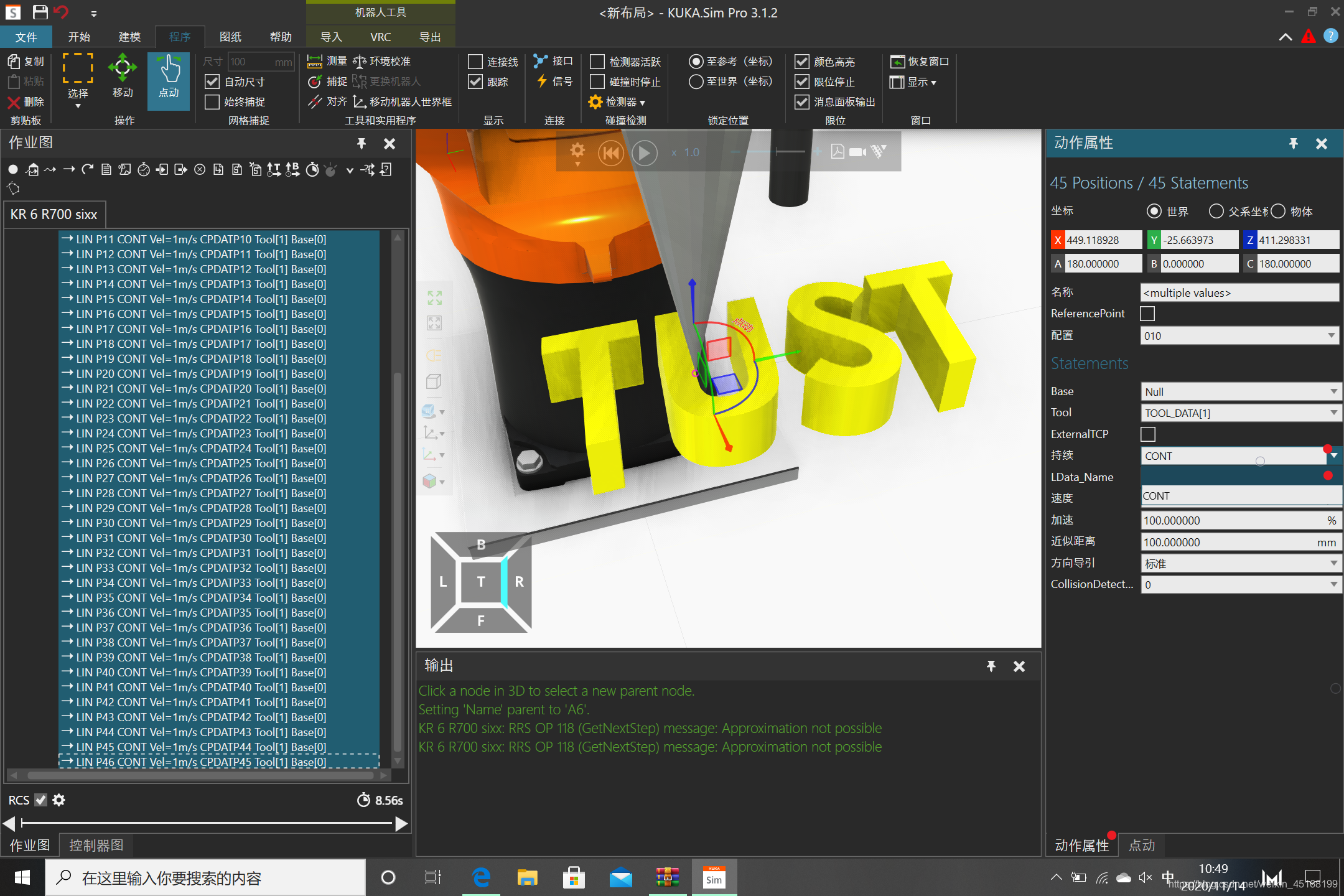Enable 连接线 display checkbox
The image size is (1344, 896).
tap(475, 62)
